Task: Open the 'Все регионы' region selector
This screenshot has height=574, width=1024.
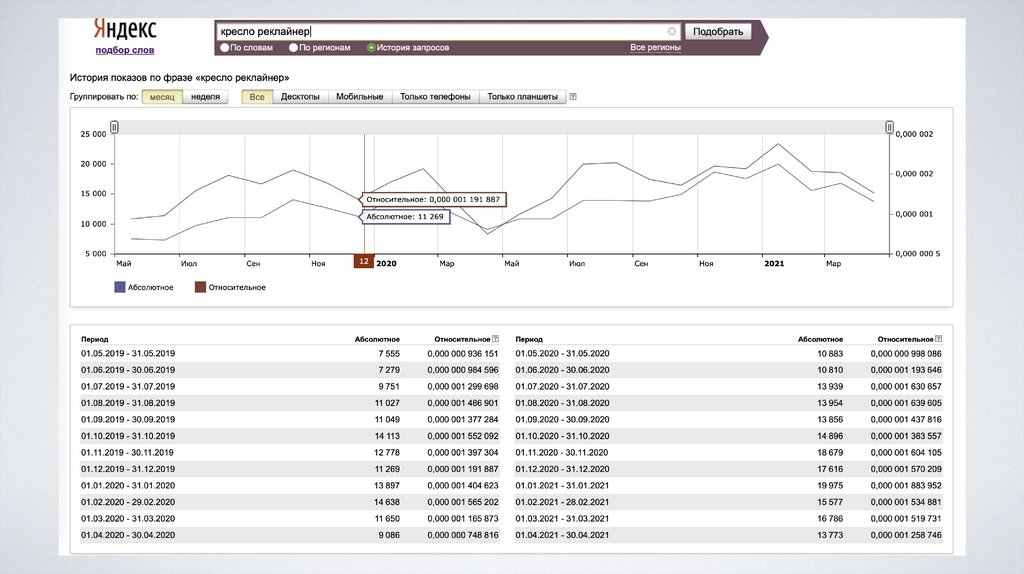Action: point(655,47)
